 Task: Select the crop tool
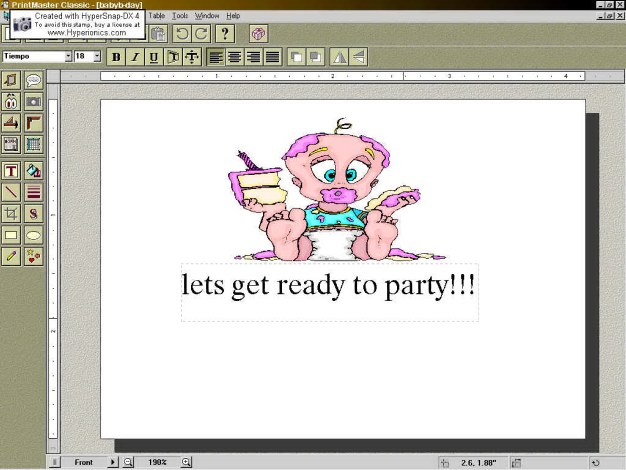pos(11,214)
